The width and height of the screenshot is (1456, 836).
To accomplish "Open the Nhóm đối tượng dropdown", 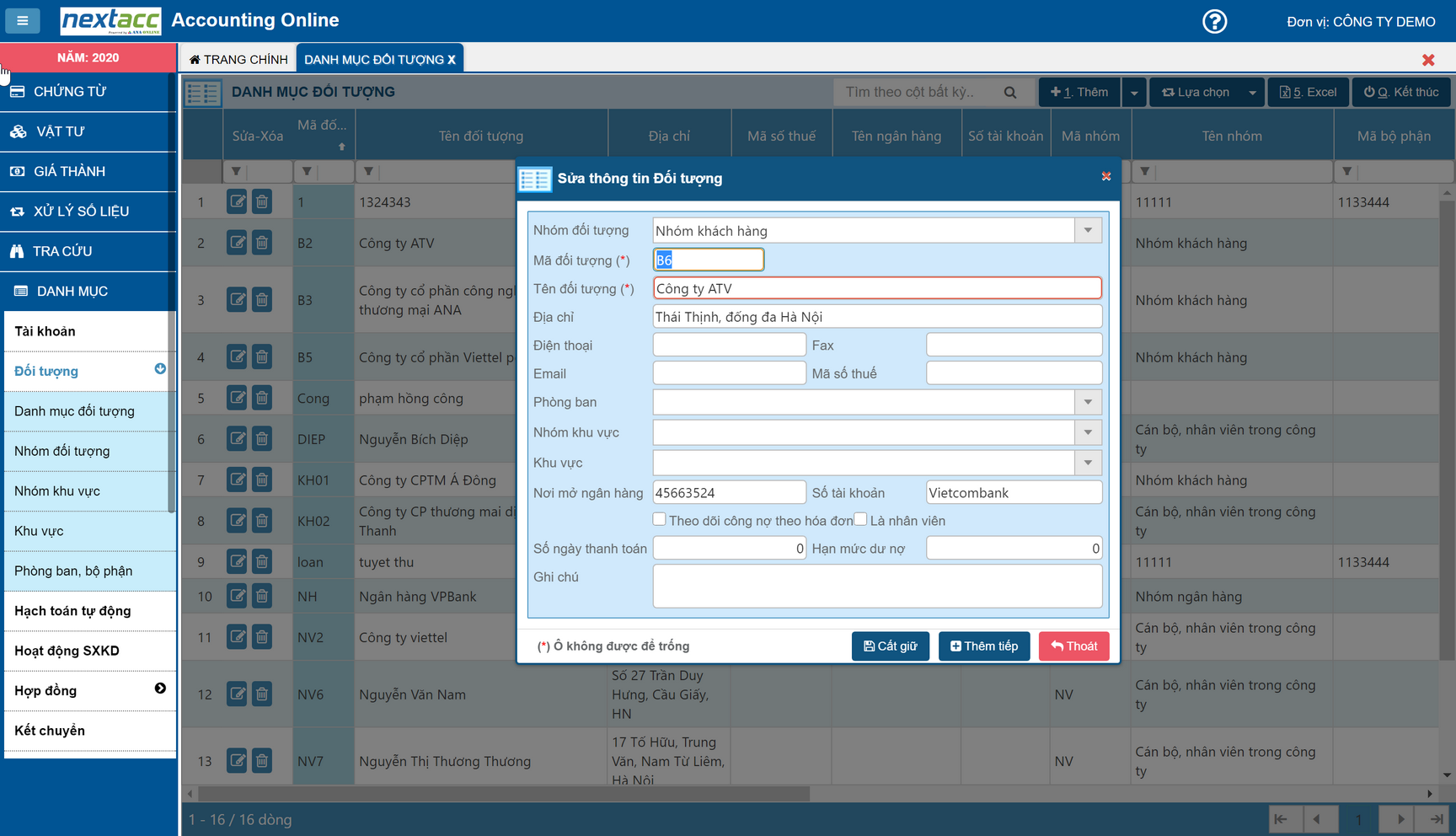I will click(1088, 231).
